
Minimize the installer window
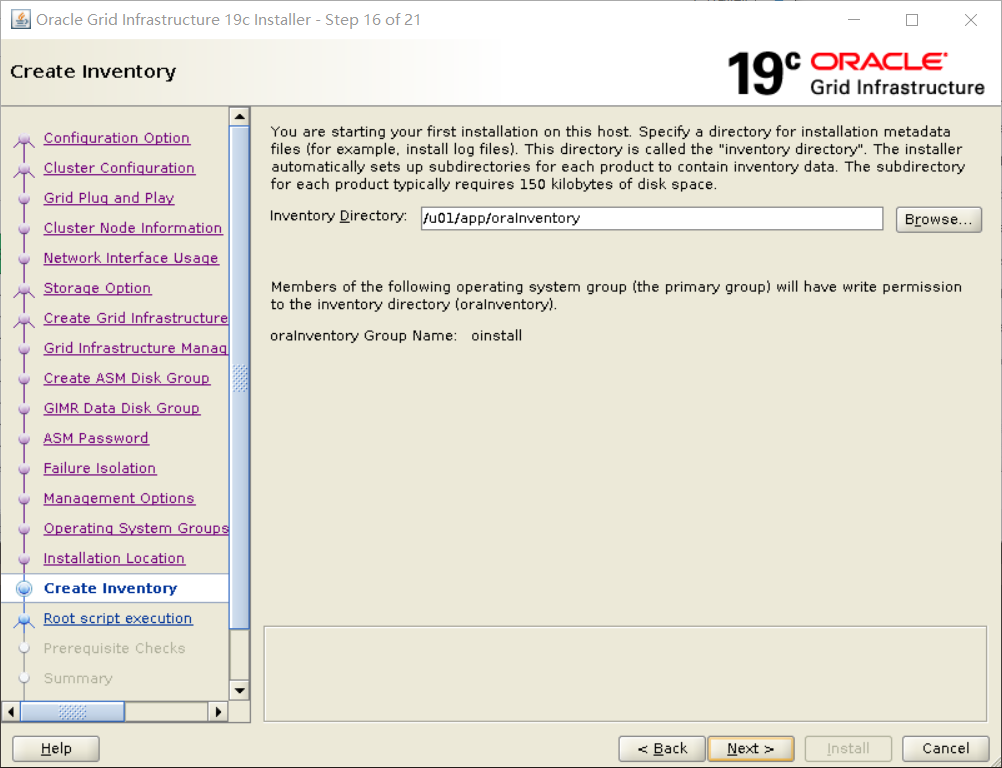tap(854, 20)
